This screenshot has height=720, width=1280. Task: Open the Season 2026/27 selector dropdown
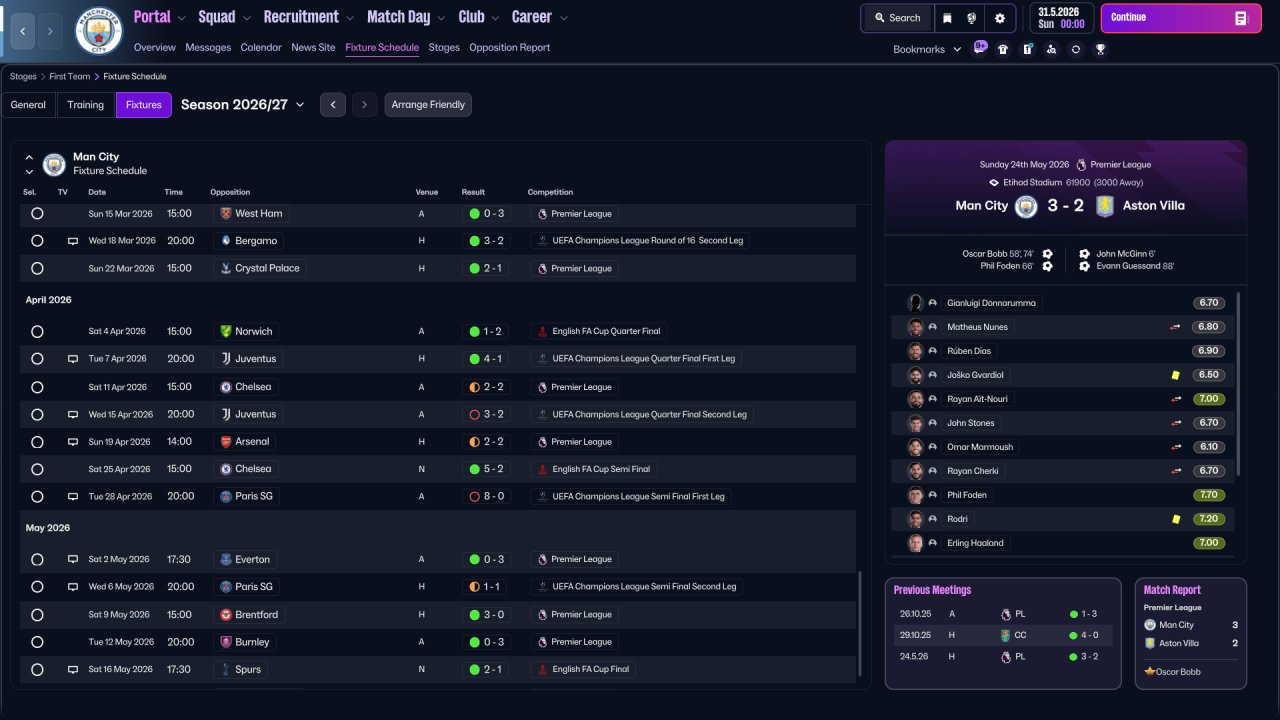click(x=243, y=105)
